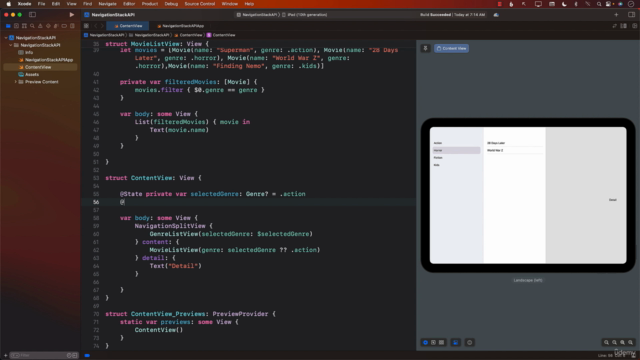640x360 pixels.
Task: Switch to the ContentView editor tab
Action: 128,26
